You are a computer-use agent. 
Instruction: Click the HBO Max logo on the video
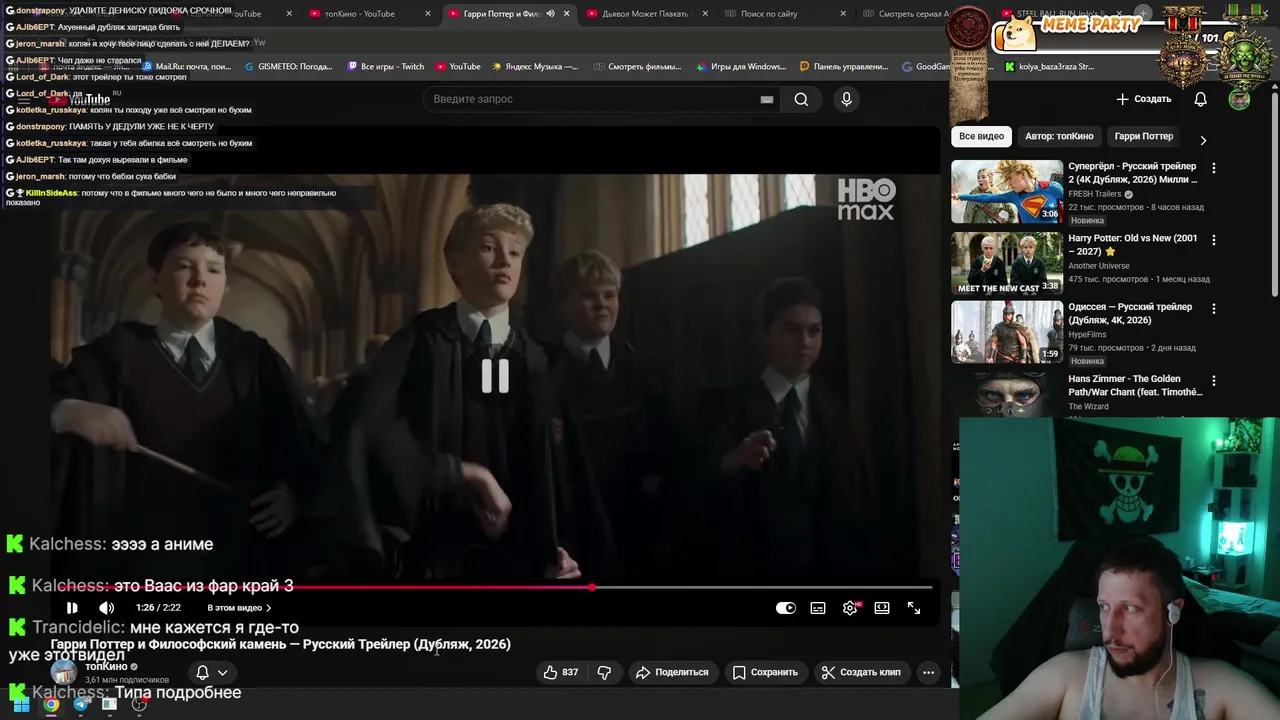866,199
